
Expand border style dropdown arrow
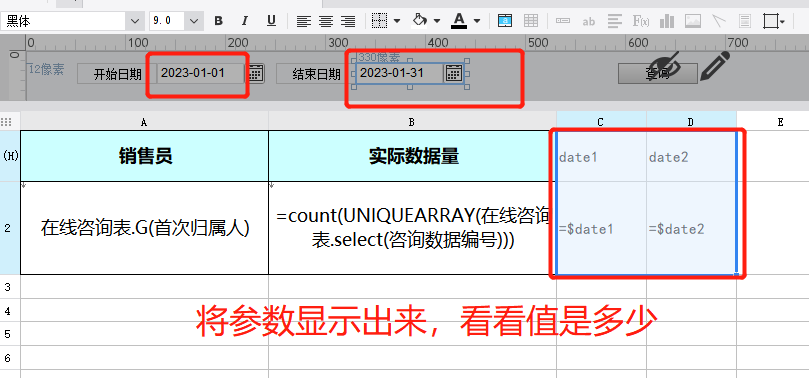coord(397,21)
